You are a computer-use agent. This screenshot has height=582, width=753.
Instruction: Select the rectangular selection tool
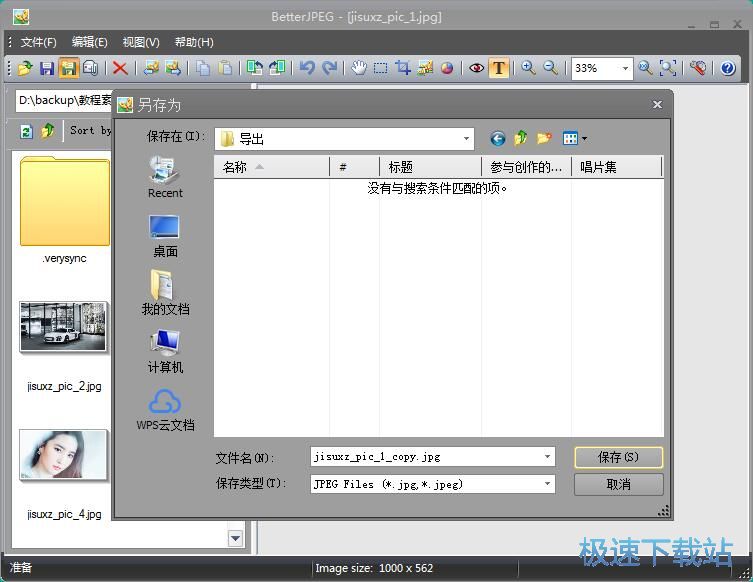coord(380,68)
